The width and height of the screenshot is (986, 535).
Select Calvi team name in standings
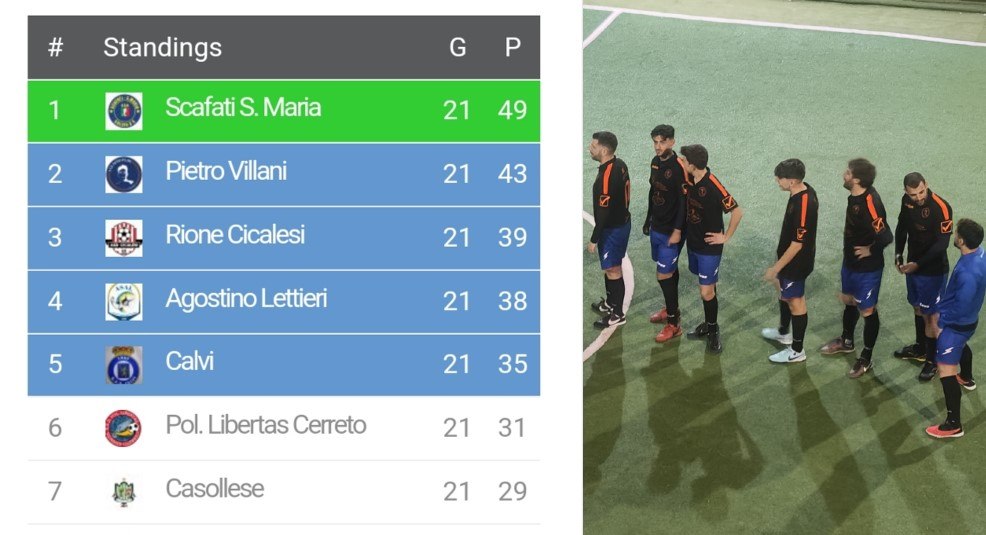[189, 361]
